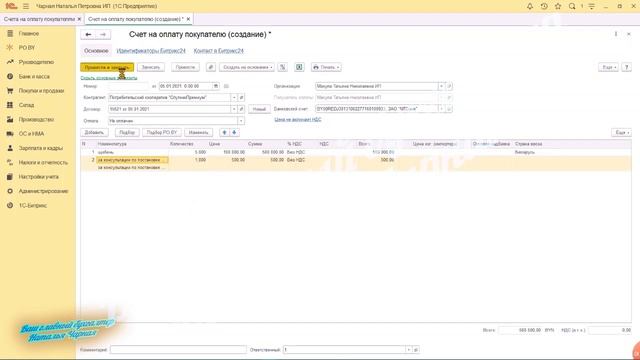Open Склад section in sidebar
Image resolution: width=640 pixels, height=360 pixels.
(26, 105)
